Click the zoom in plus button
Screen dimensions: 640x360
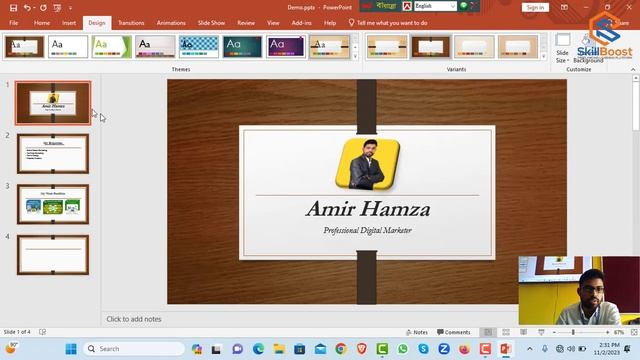click(x=607, y=332)
